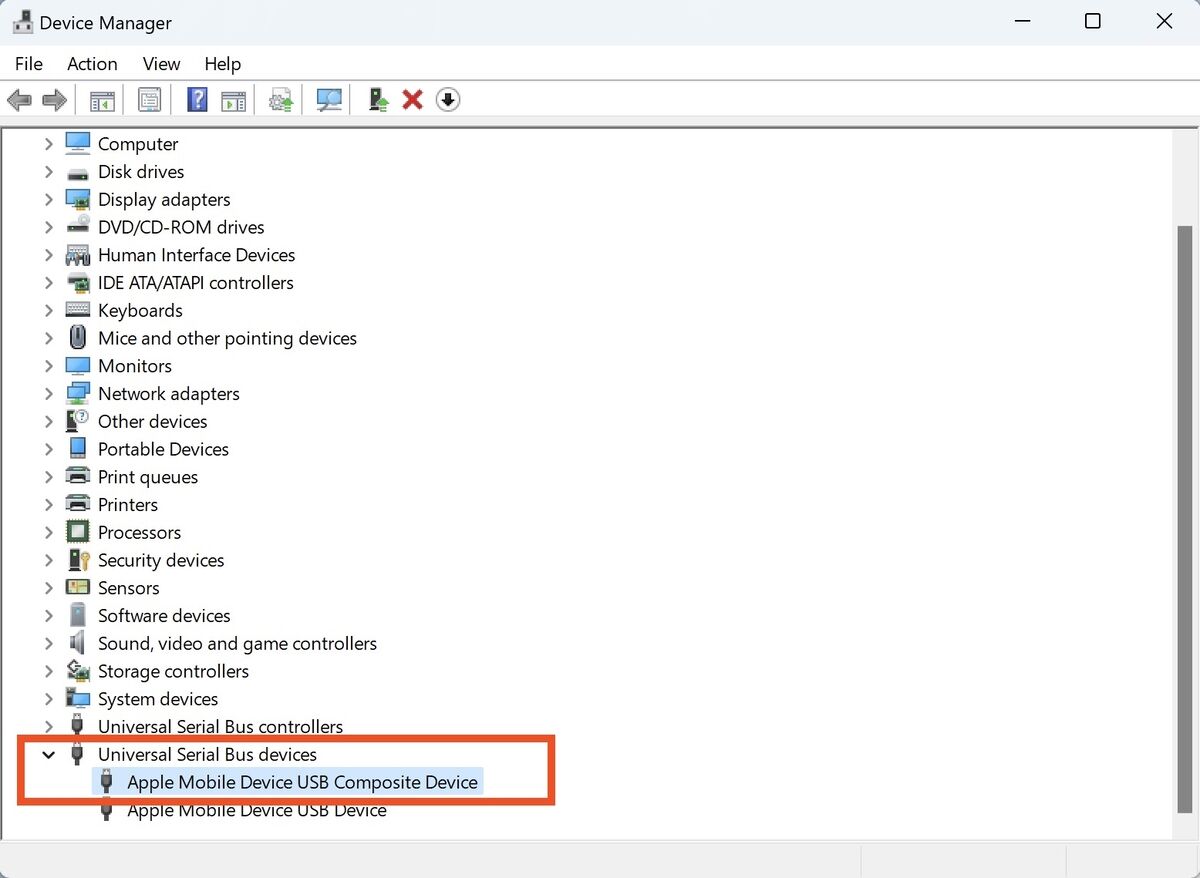Viewport: 1200px width, 878px height.
Task: Click the blue question mark Help icon
Action: (x=197, y=100)
